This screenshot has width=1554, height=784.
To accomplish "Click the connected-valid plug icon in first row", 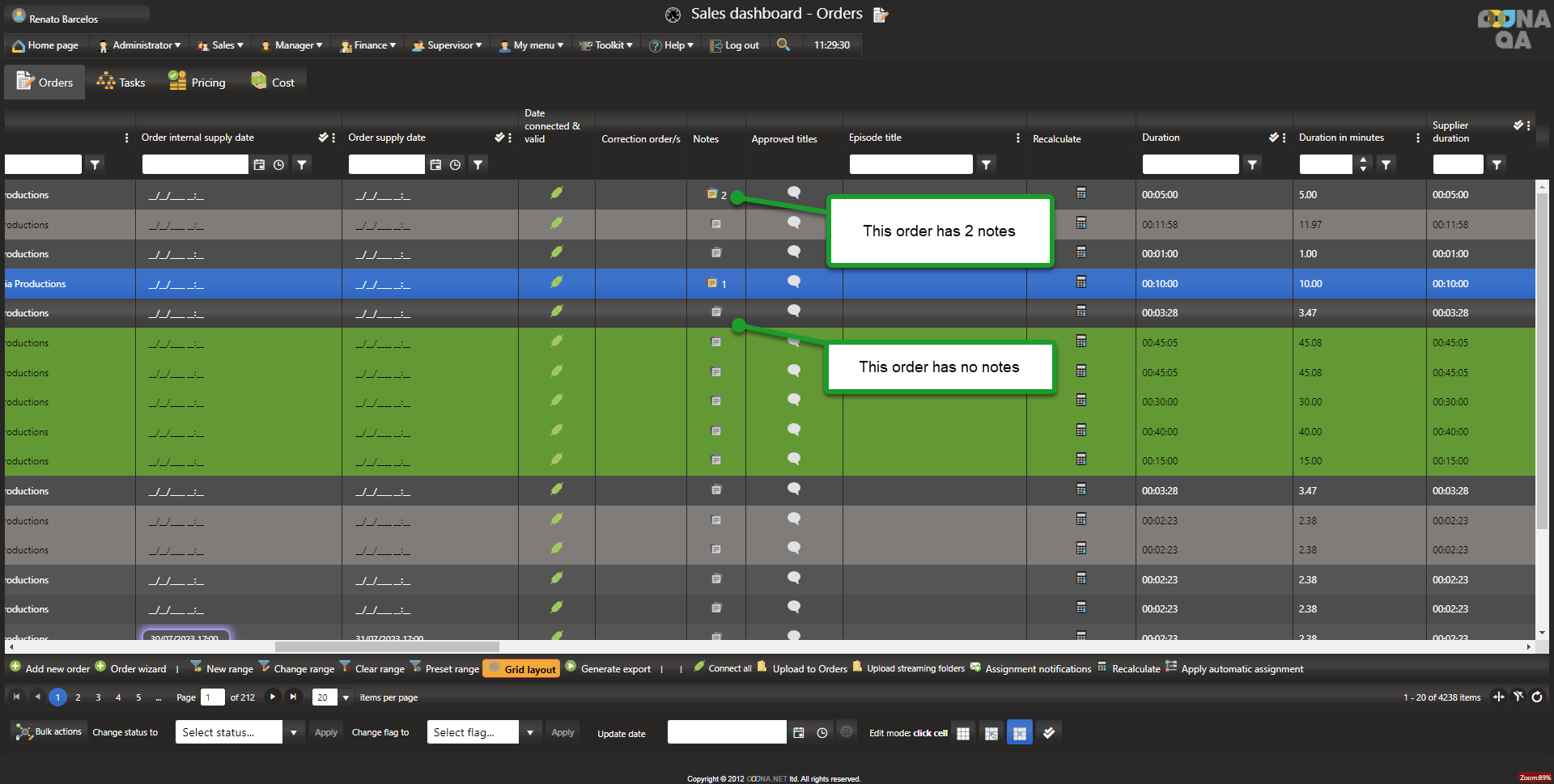I will [557, 193].
